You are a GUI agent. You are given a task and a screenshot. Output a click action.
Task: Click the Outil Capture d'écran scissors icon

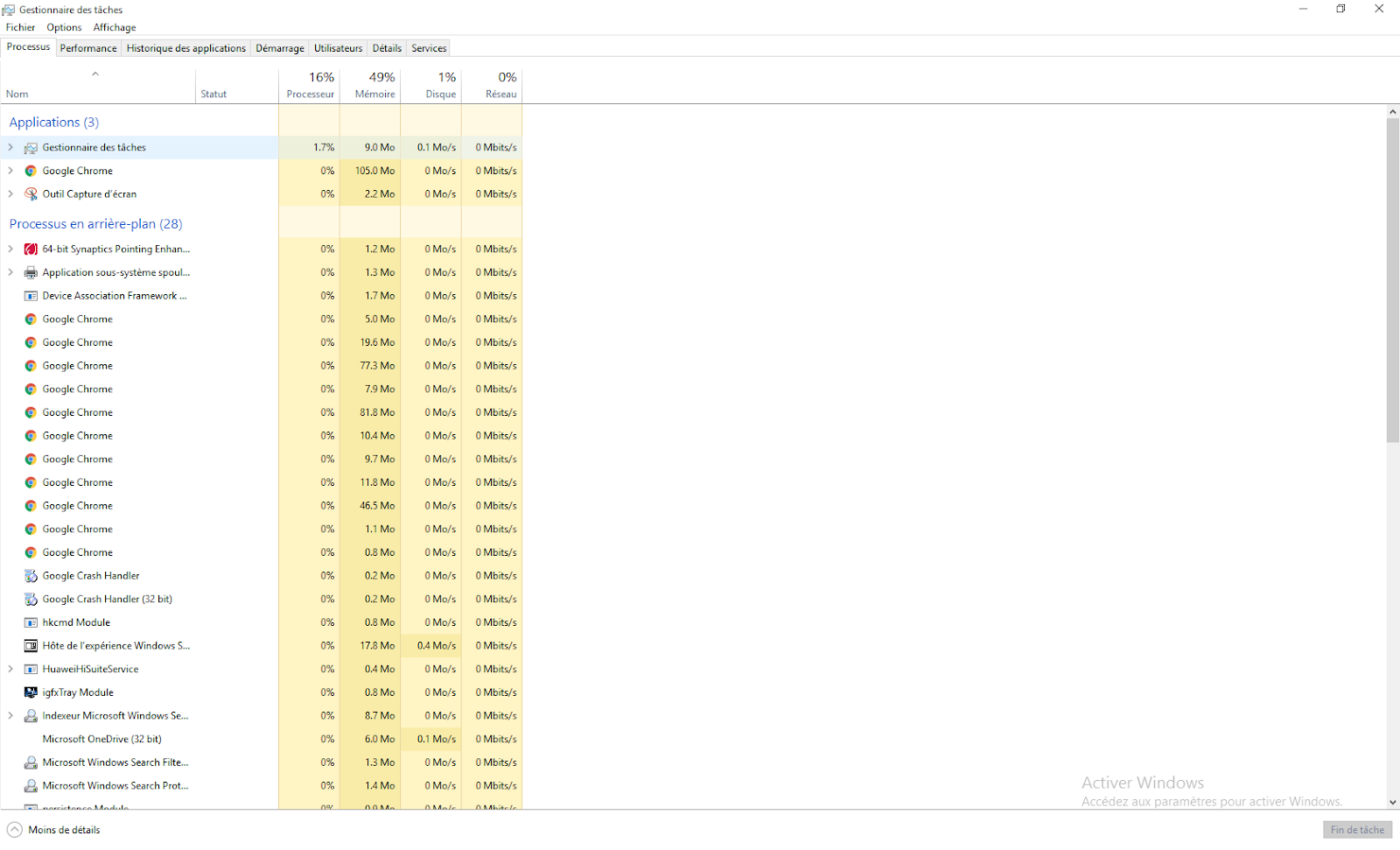(x=31, y=194)
